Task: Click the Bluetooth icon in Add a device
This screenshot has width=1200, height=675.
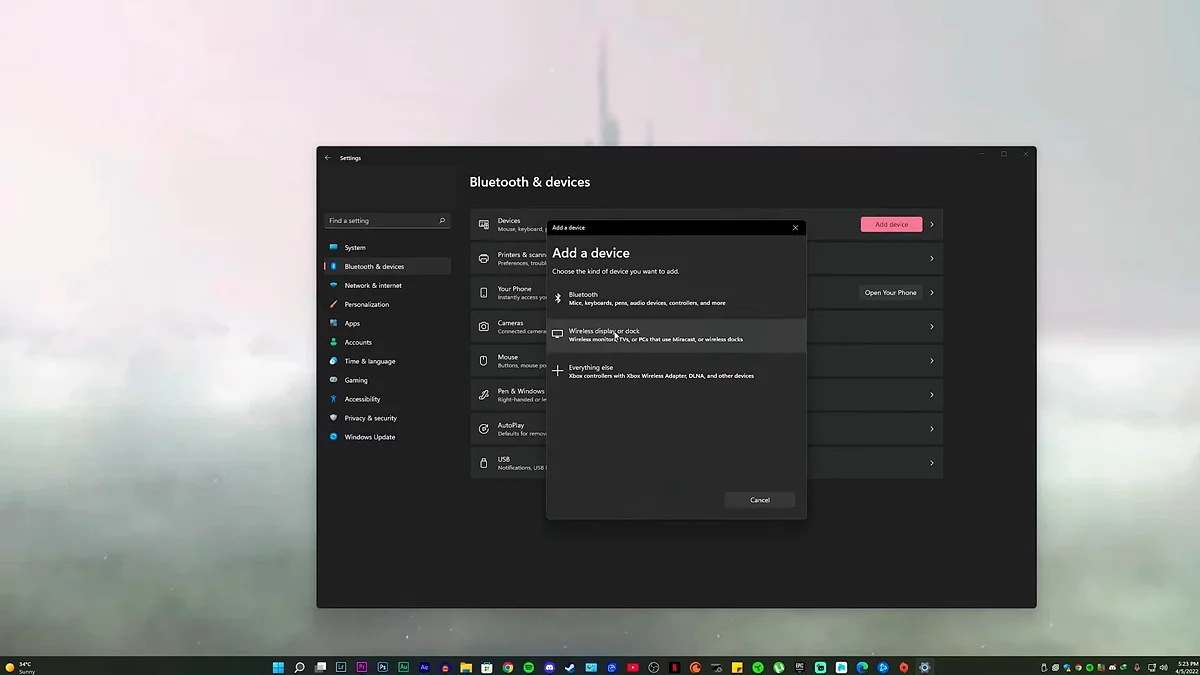Action: pos(558,298)
